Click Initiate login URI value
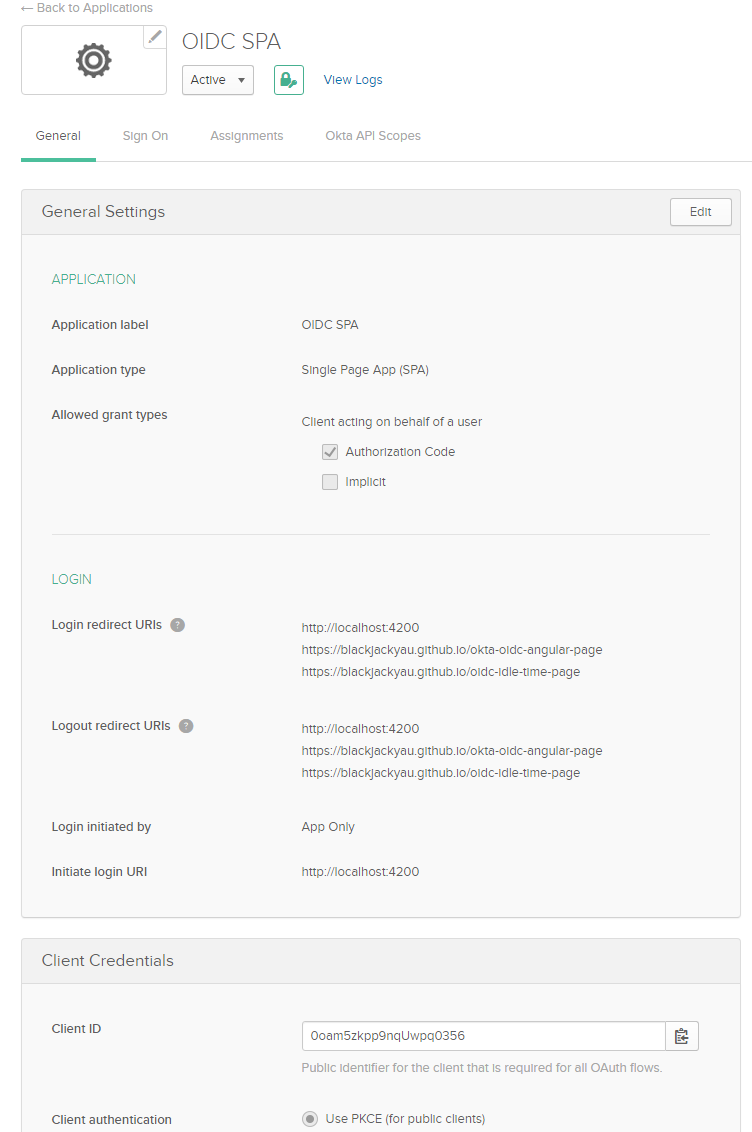 click(360, 872)
